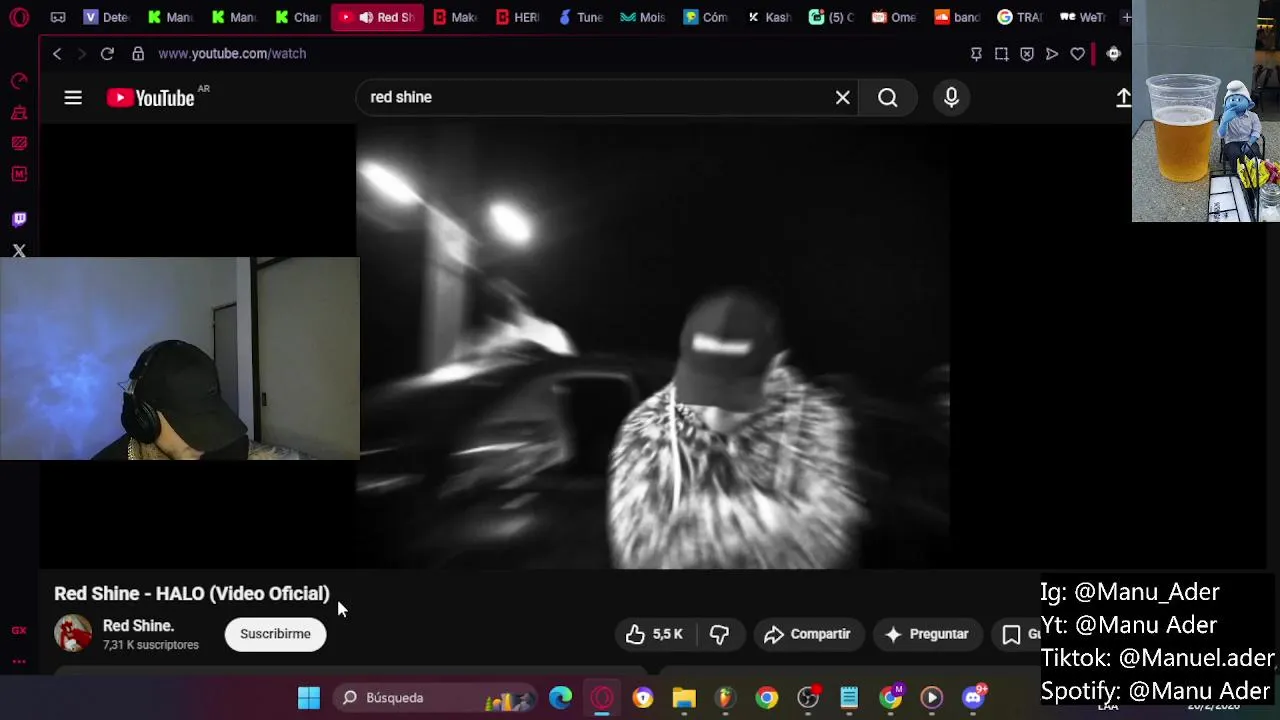The height and width of the screenshot is (720, 1280).
Task: Switch to the 'Kash' tab
Action: [x=769, y=17]
